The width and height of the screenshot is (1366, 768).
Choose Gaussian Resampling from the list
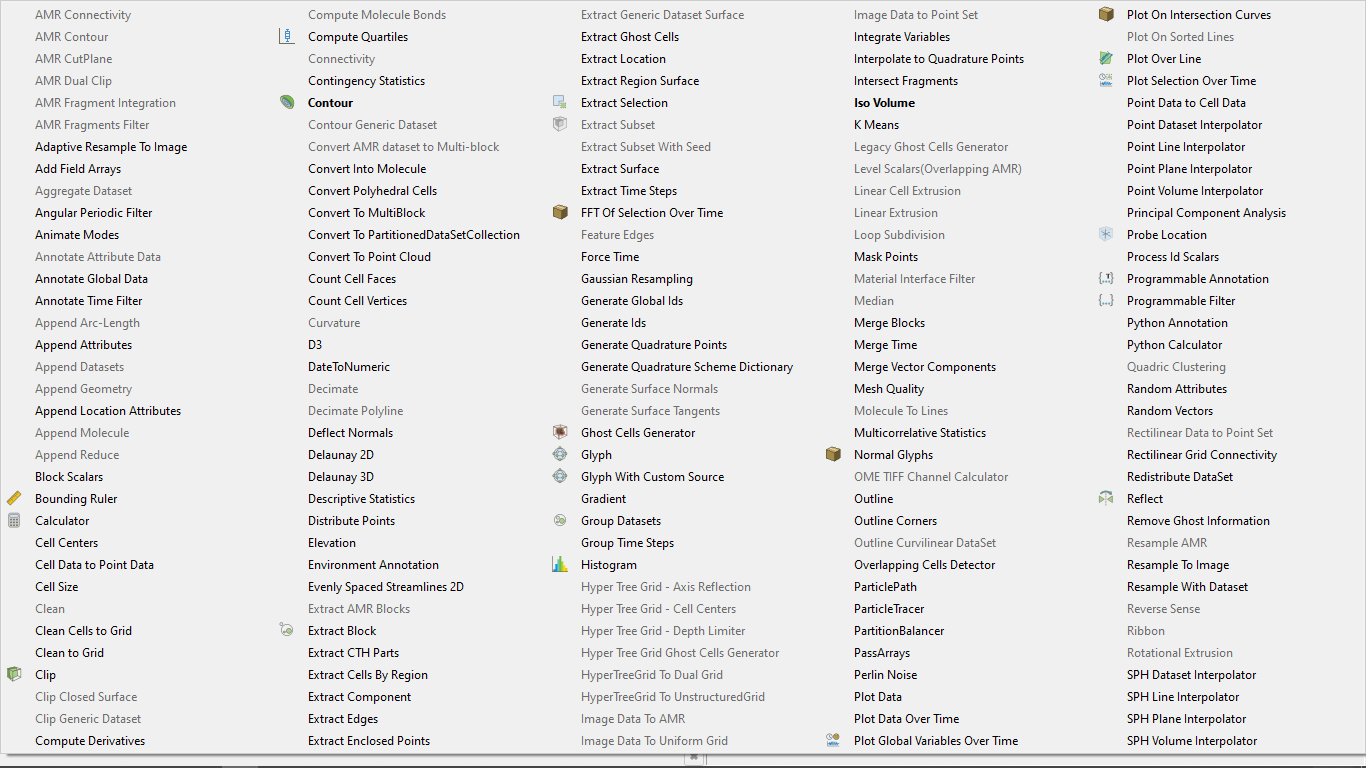[x=636, y=279]
